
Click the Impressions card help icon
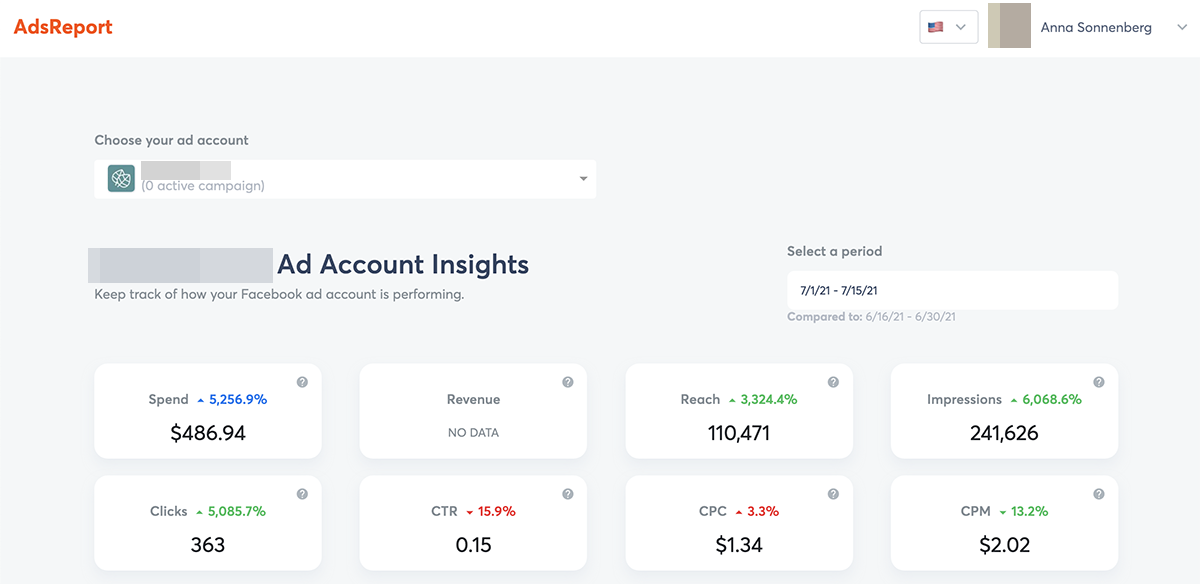1098,382
